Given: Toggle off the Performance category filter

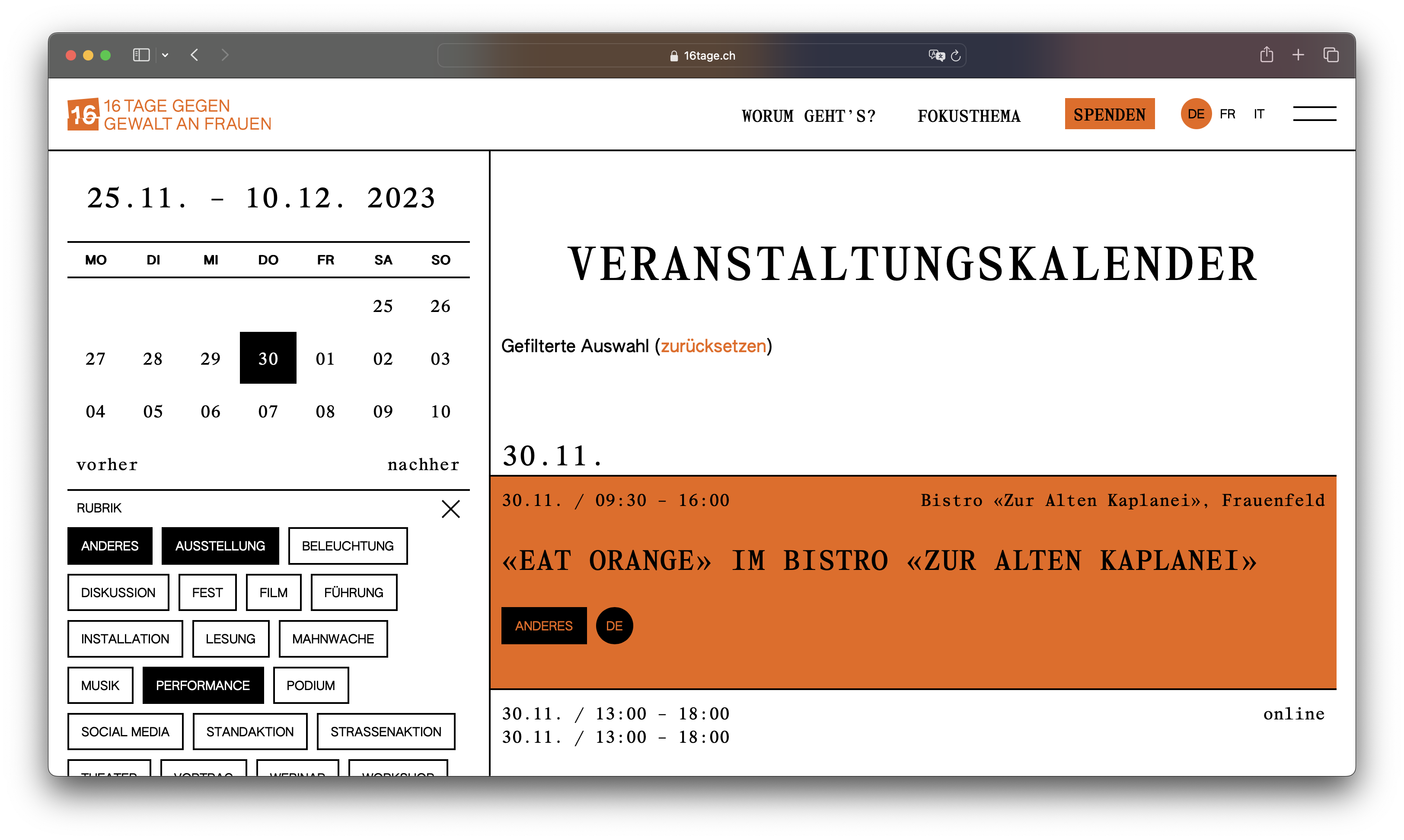Looking at the screenshot, I should click(x=203, y=685).
